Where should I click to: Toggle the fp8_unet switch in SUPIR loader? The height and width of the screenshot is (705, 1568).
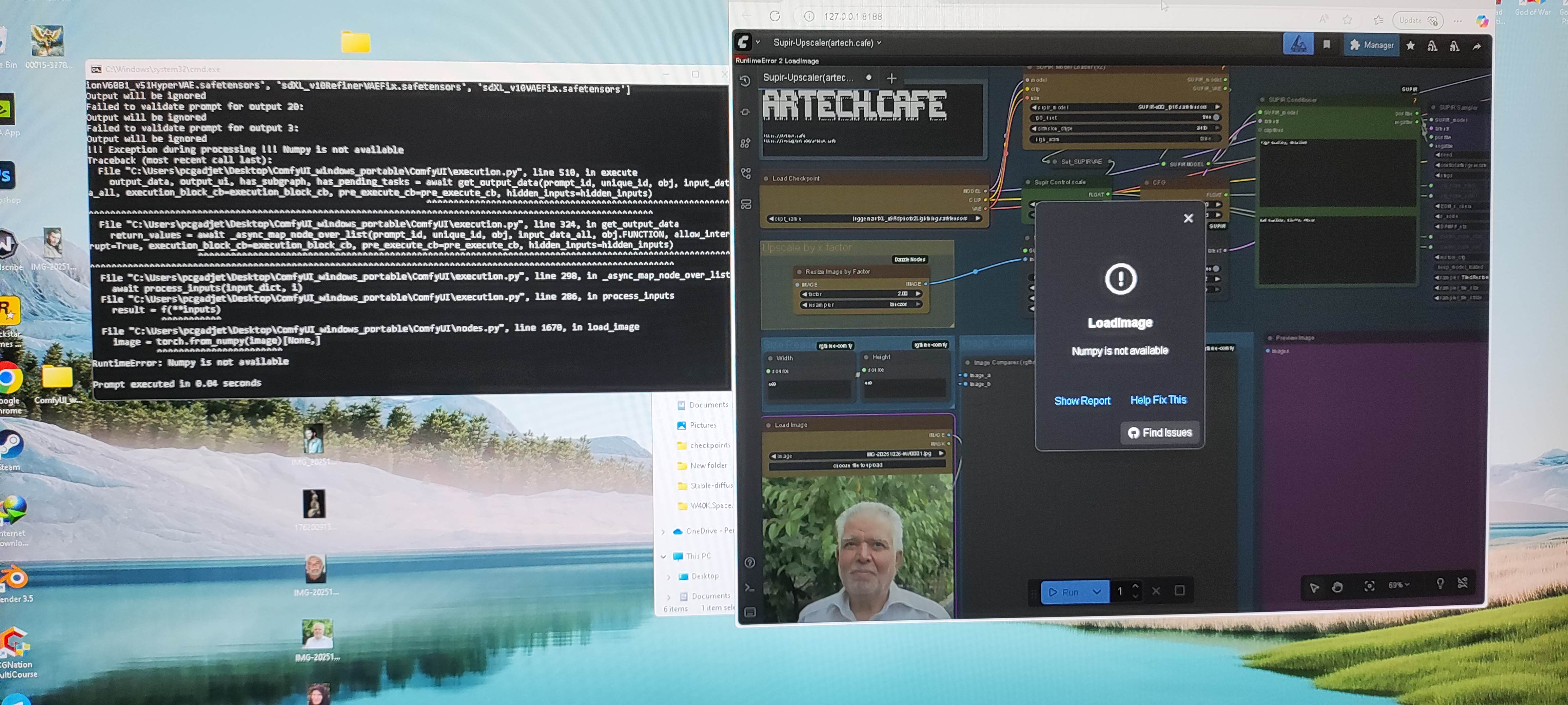pos(1216,117)
